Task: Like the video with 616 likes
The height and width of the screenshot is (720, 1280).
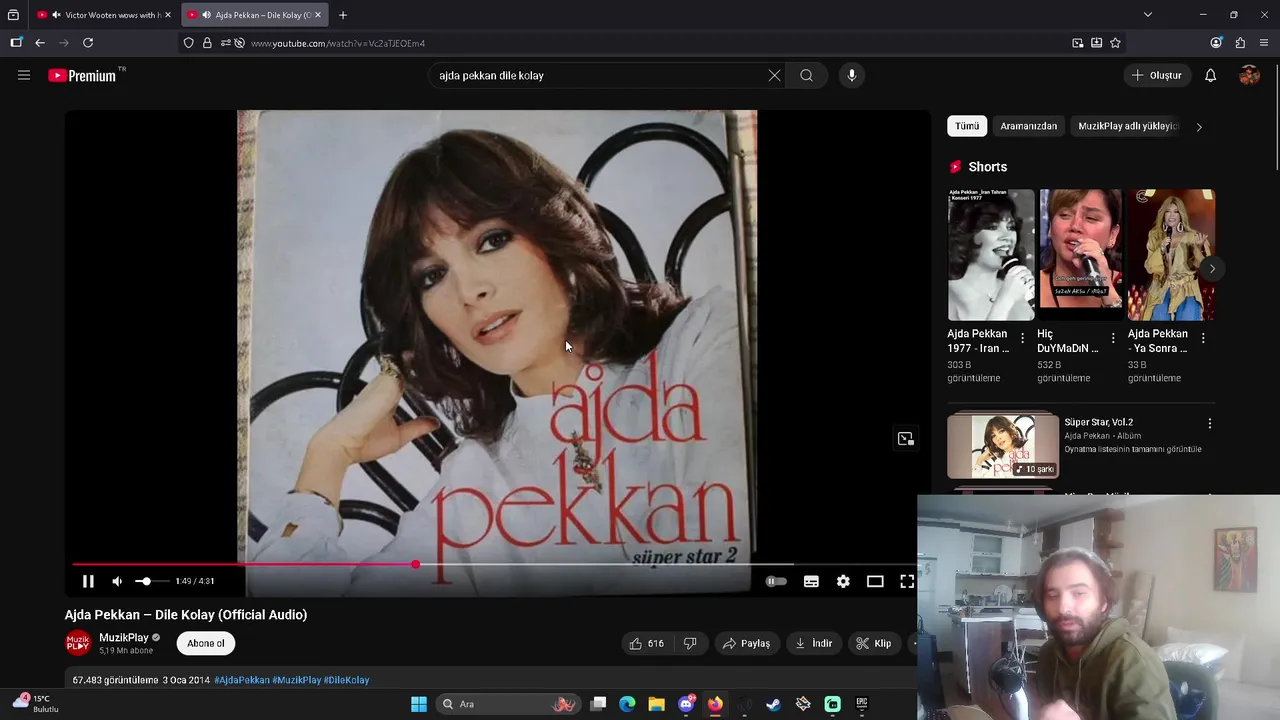Action: [x=646, y=643]
